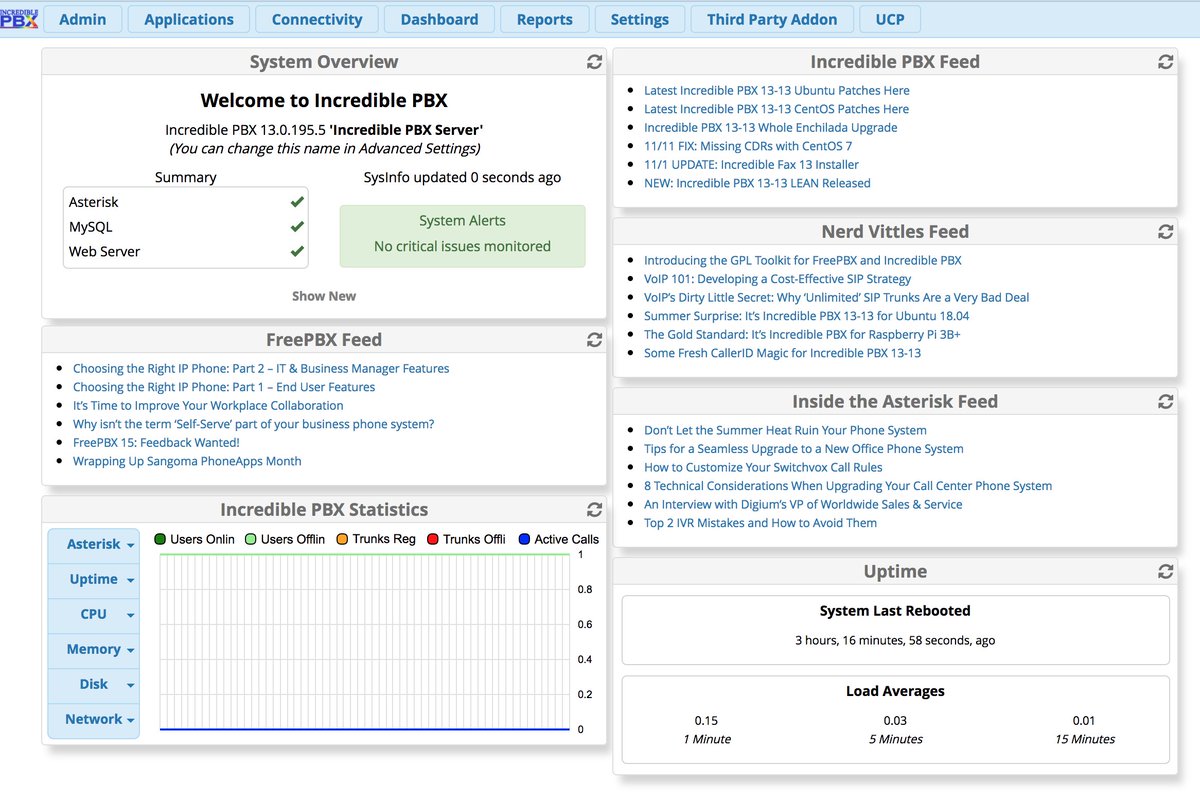Refresh the Inside the Asterisk Feed panel

click(x=1165, y=402)
